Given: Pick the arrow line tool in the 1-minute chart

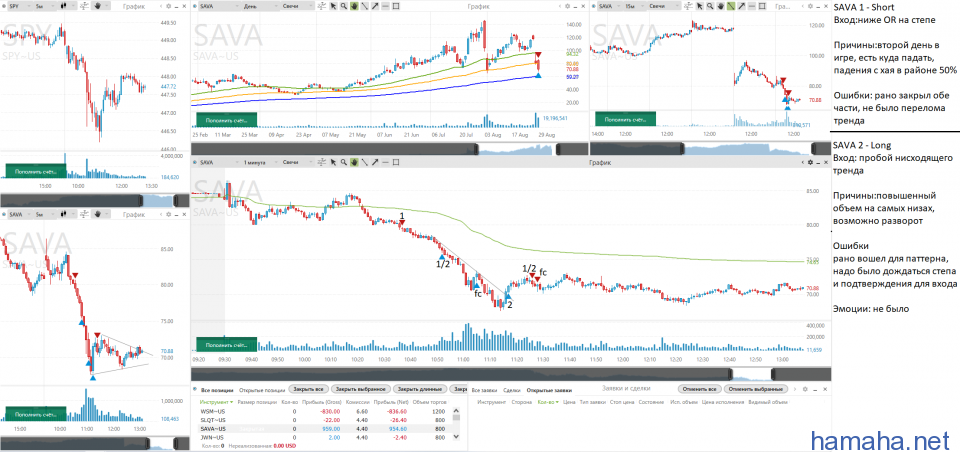Looking at the screenshot, I should click(375, 162).
